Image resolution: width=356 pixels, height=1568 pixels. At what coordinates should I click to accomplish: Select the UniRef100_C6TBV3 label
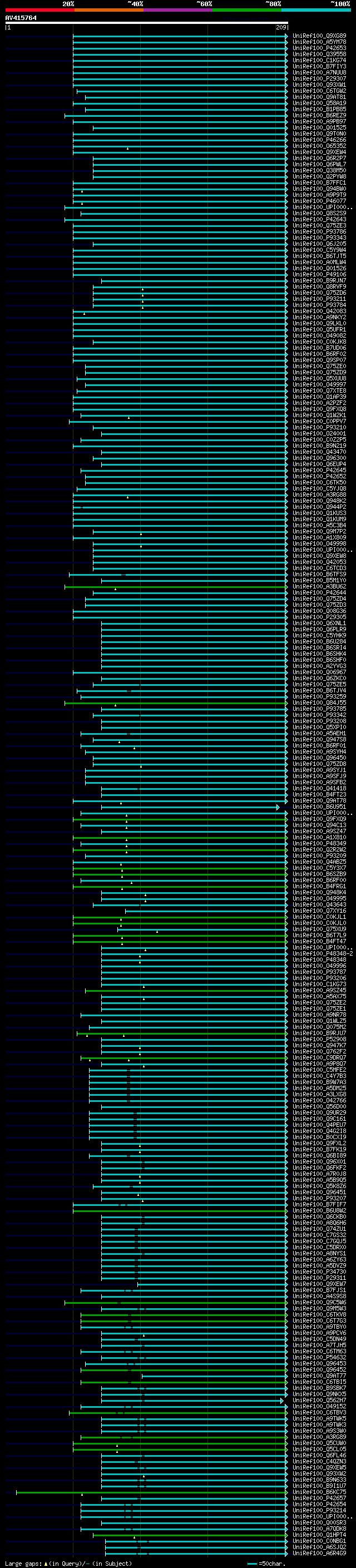point(319,1412)
